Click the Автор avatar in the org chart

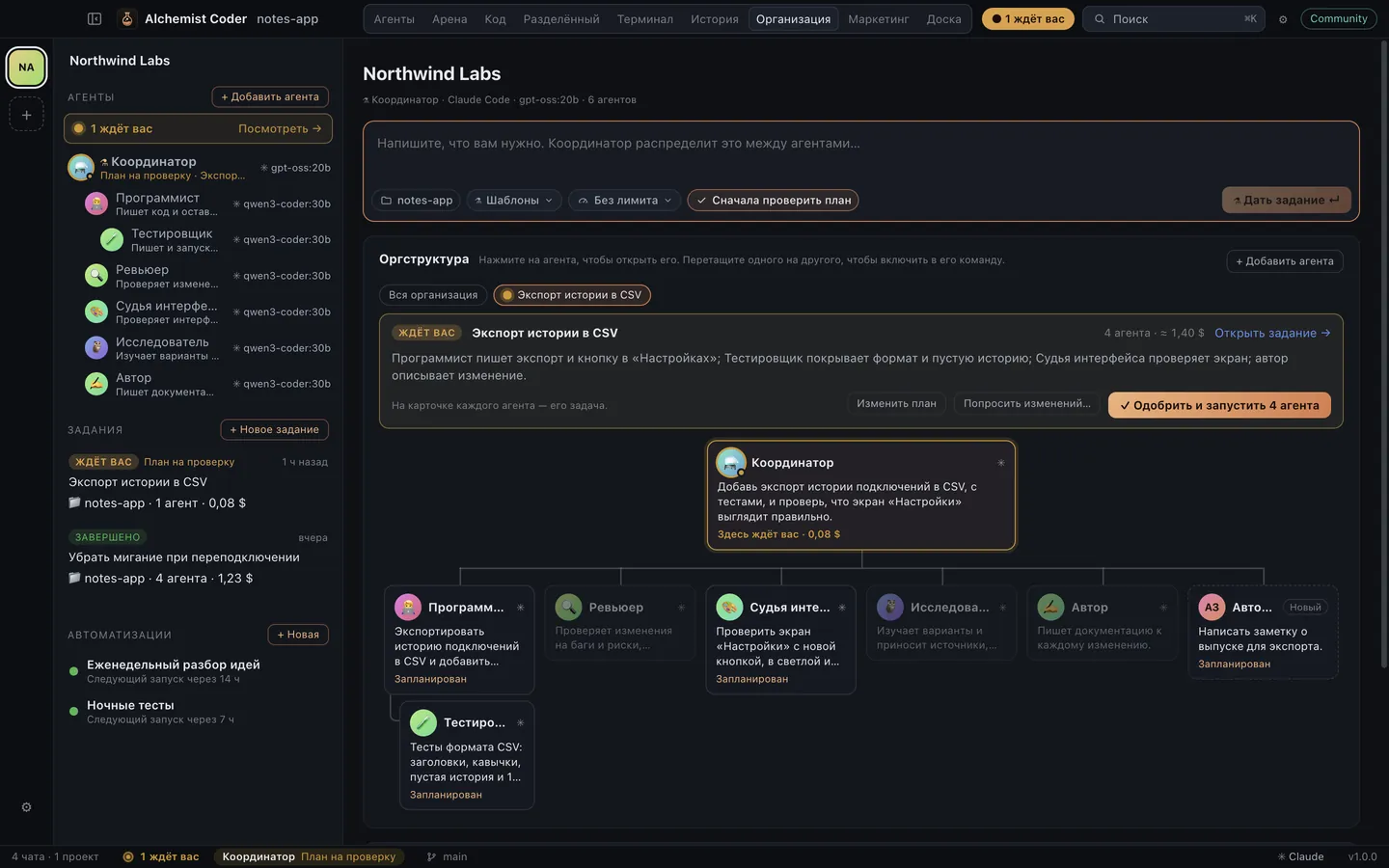point(1050,607)
